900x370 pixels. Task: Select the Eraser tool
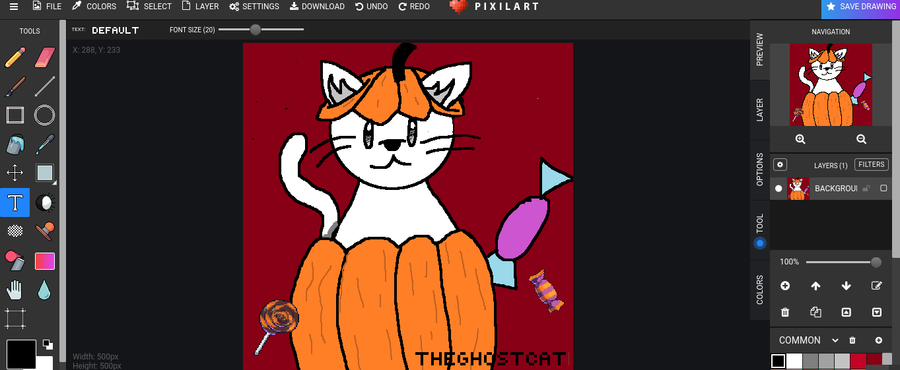[45, 57]
